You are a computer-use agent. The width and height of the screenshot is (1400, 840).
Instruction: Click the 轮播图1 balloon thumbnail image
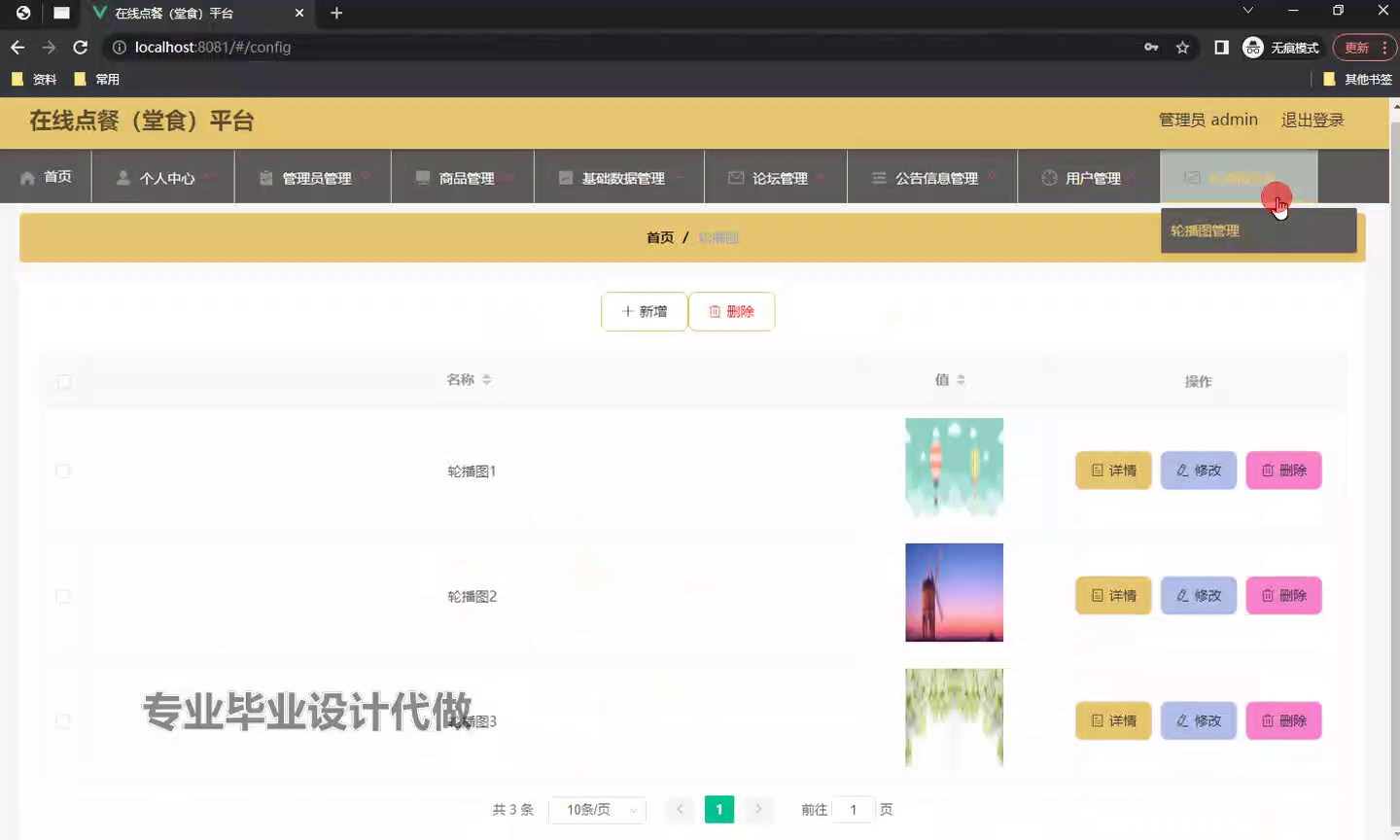[954, 468]
